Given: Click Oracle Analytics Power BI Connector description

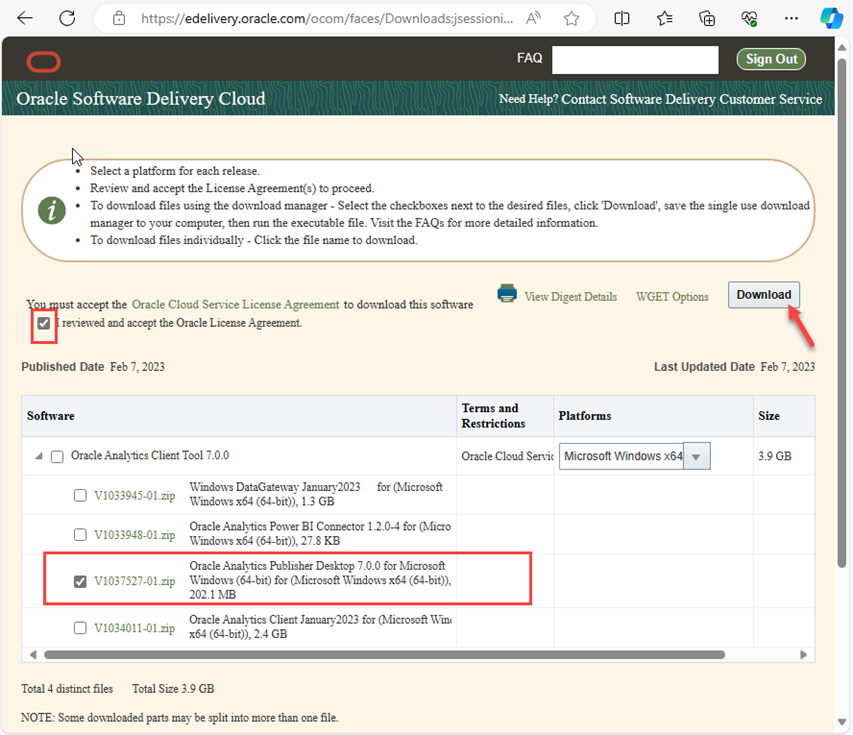Looking at the screenshot, I should click(x=320, y=534).
